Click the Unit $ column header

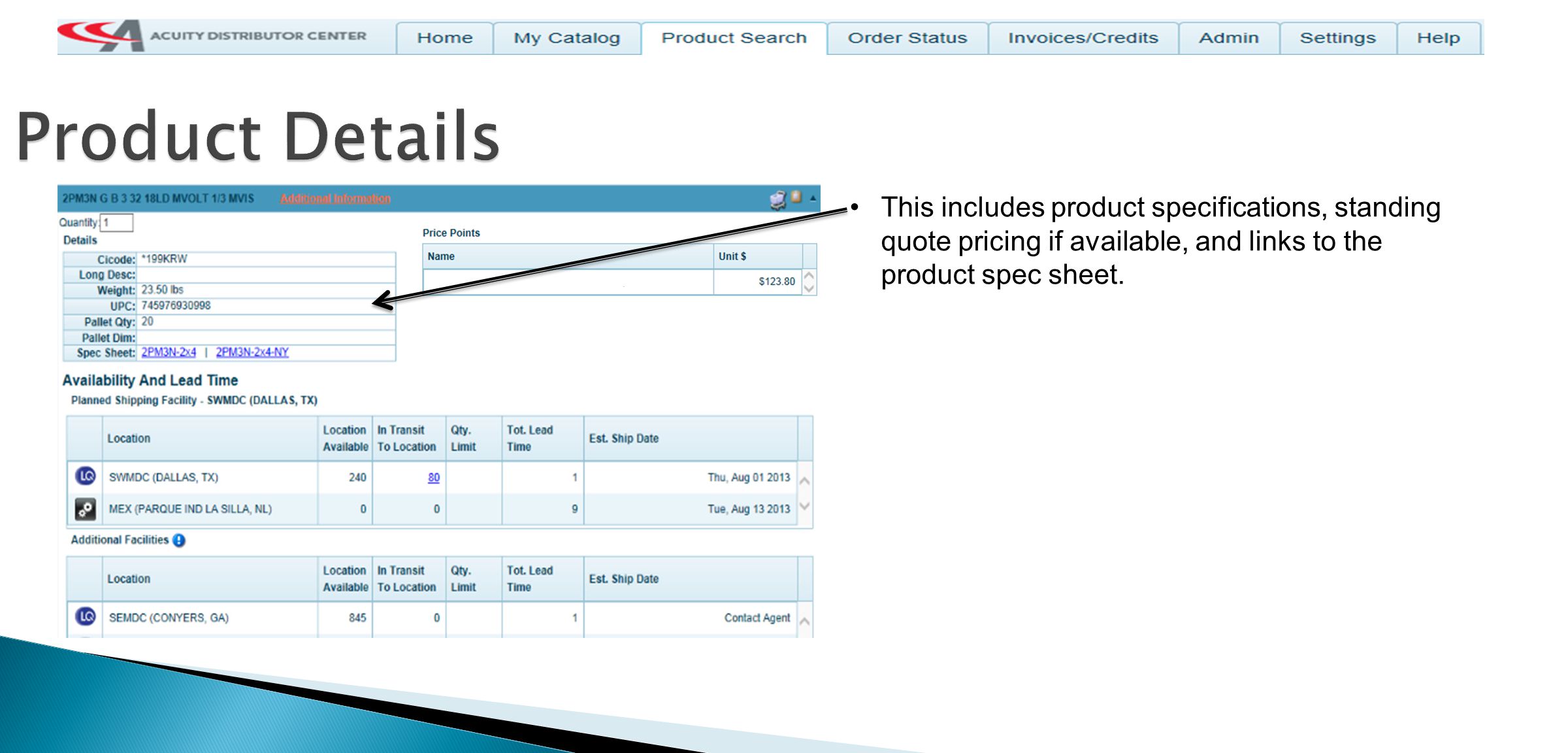click(758, 256)
